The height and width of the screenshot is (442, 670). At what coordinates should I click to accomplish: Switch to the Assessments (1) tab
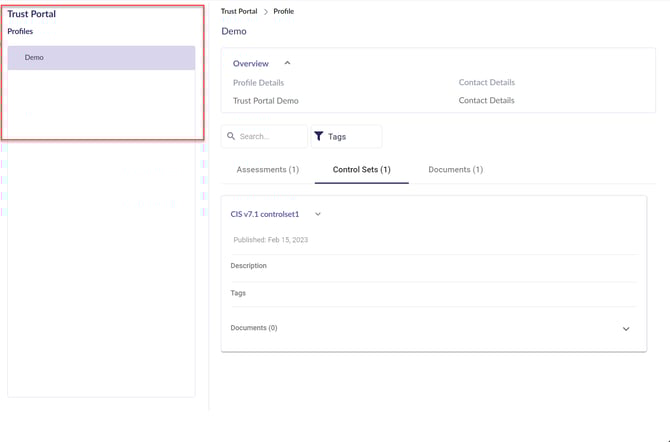click(267, 170)
